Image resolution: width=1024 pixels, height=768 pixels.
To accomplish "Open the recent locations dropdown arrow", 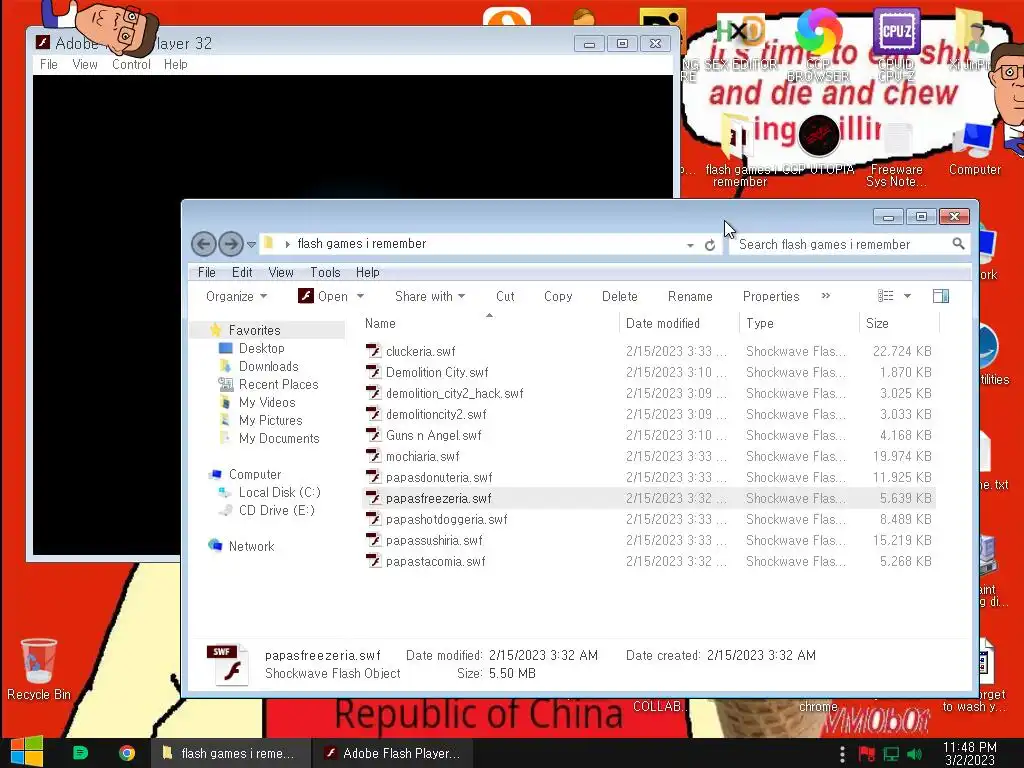I will point(251,245).
